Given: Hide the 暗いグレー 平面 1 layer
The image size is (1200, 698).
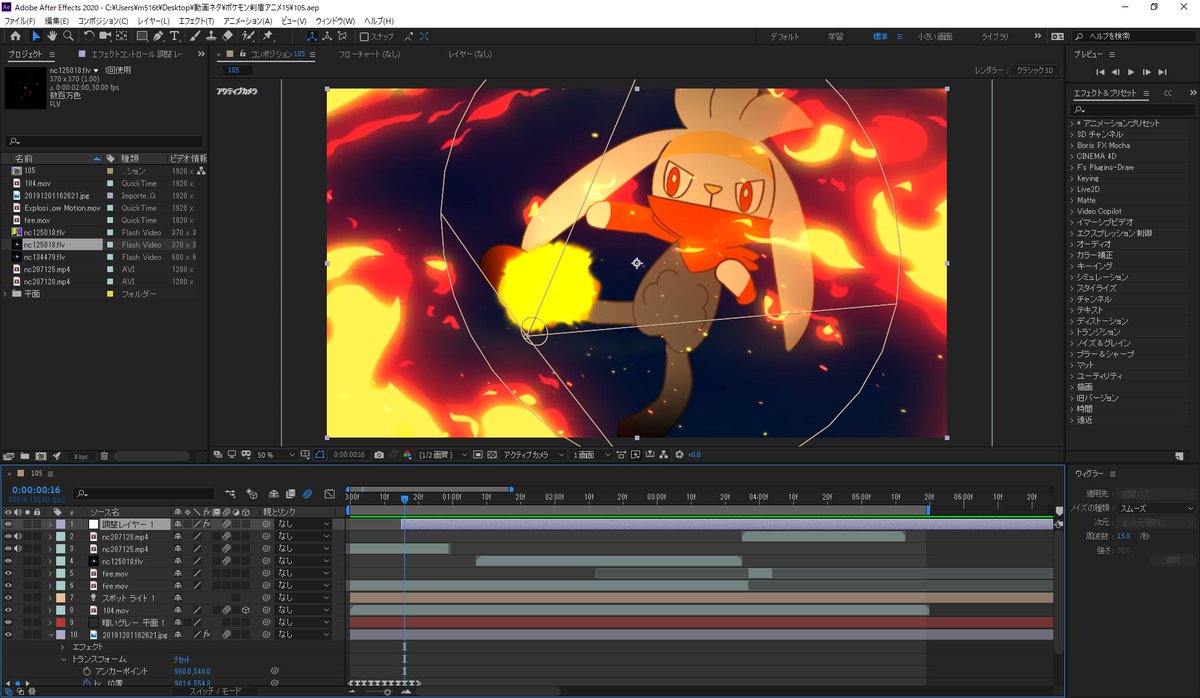Looking at the screenshot, I should click(9, 622).
